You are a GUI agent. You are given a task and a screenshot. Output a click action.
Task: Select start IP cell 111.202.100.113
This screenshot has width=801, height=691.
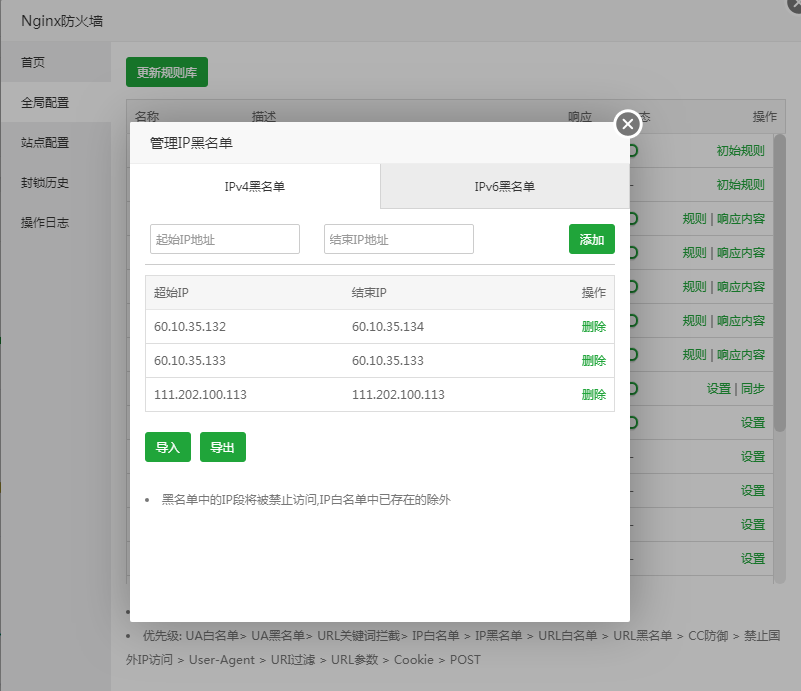200,395
